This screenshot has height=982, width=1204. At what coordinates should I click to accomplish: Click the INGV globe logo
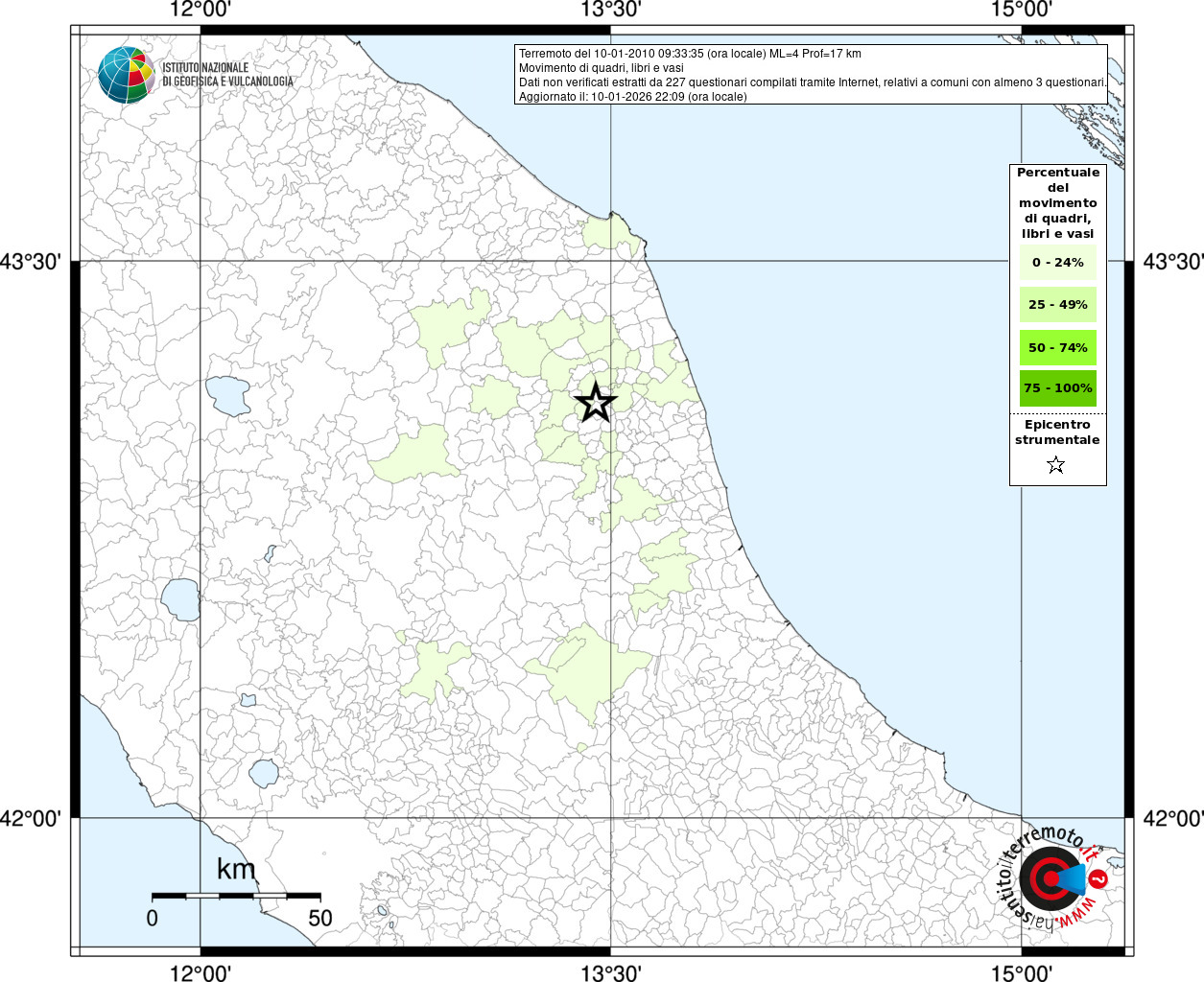coord(127,75)
